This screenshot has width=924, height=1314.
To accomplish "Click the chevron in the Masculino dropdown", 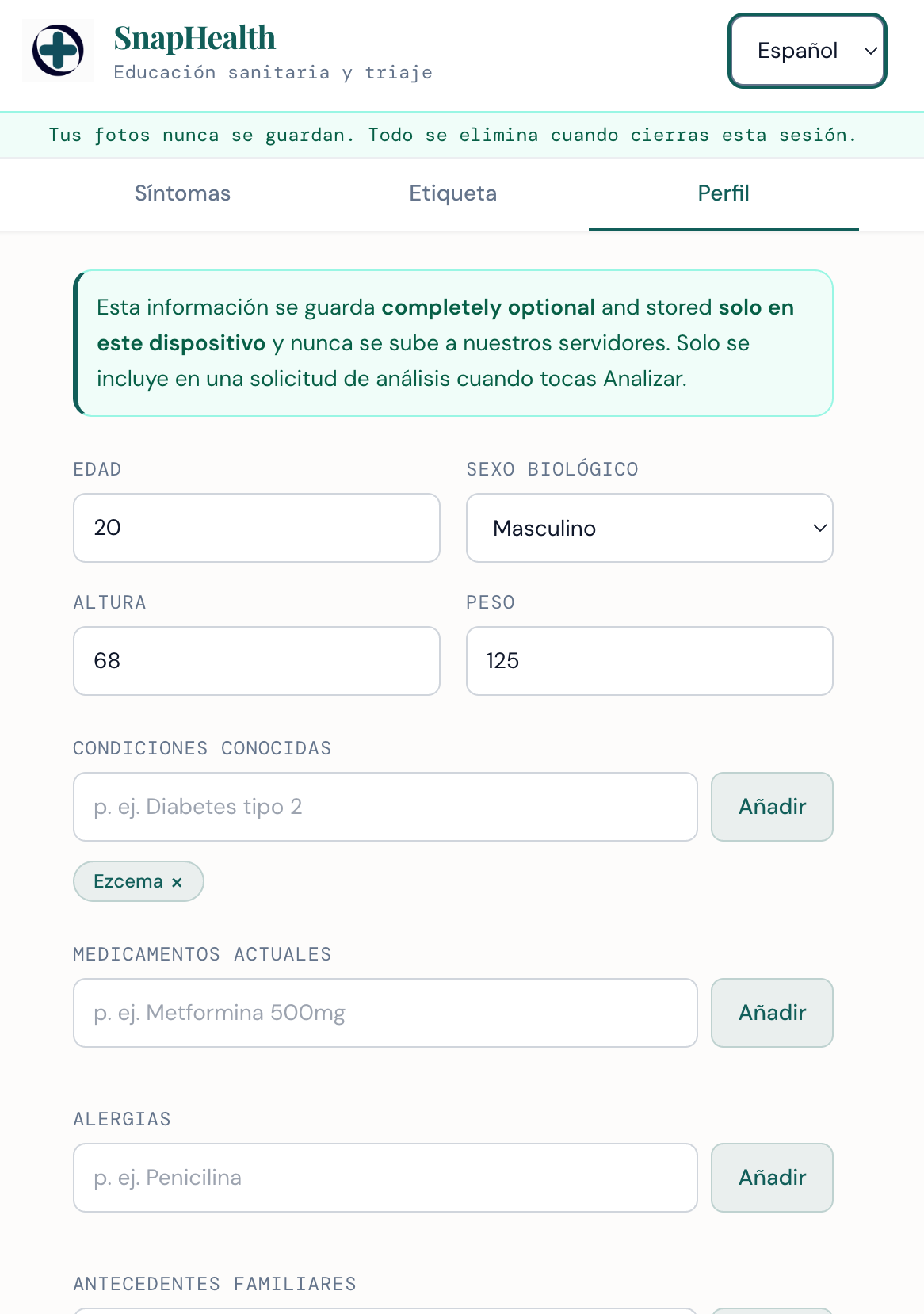I will pyautogui.click(x=820, y=528).
